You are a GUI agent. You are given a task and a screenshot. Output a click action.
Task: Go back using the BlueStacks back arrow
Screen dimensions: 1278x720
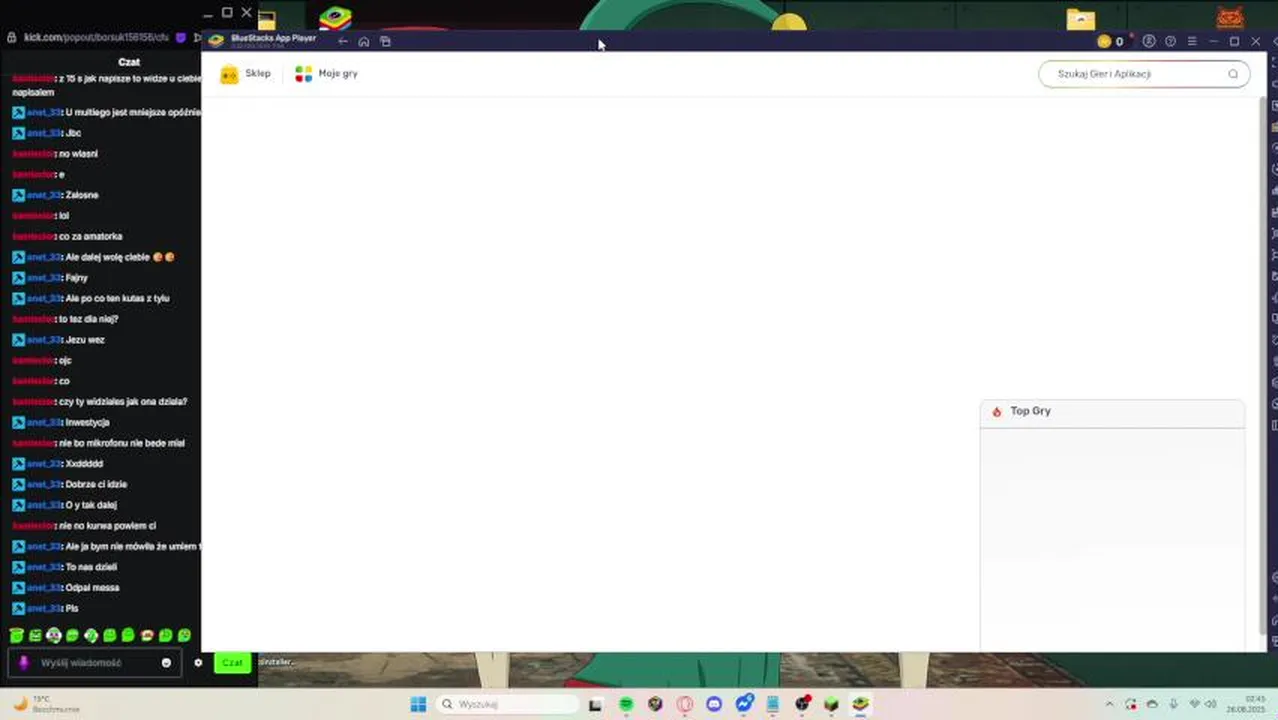click(342, 41)
